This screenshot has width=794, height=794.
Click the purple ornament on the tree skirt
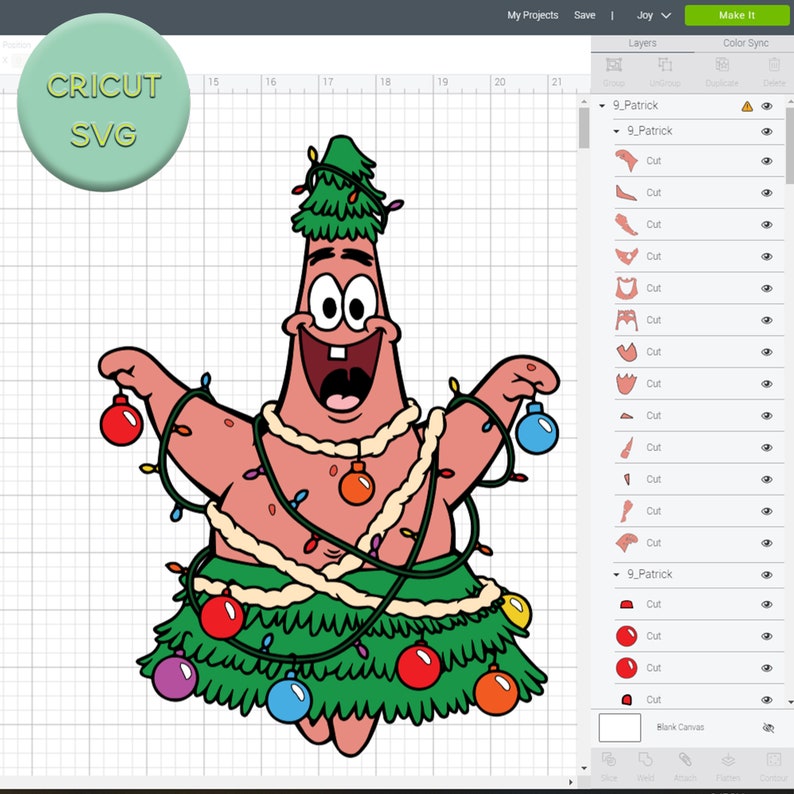(175, 677)
